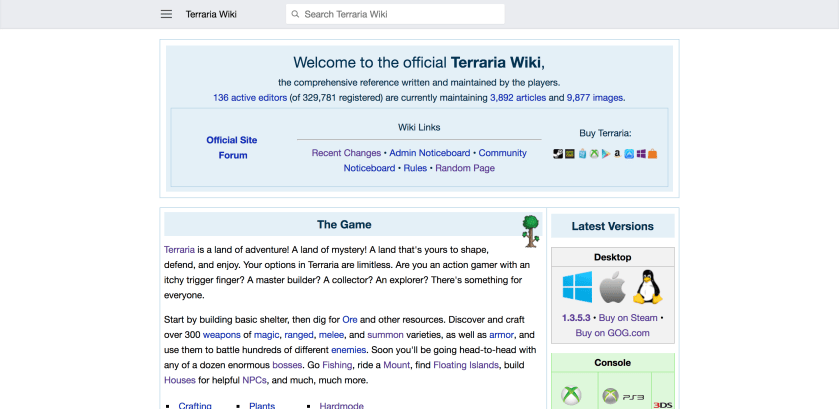This screenshot has height=409, width=839.
Task: Open the blue Apple App Store icon
Action: 629,154
